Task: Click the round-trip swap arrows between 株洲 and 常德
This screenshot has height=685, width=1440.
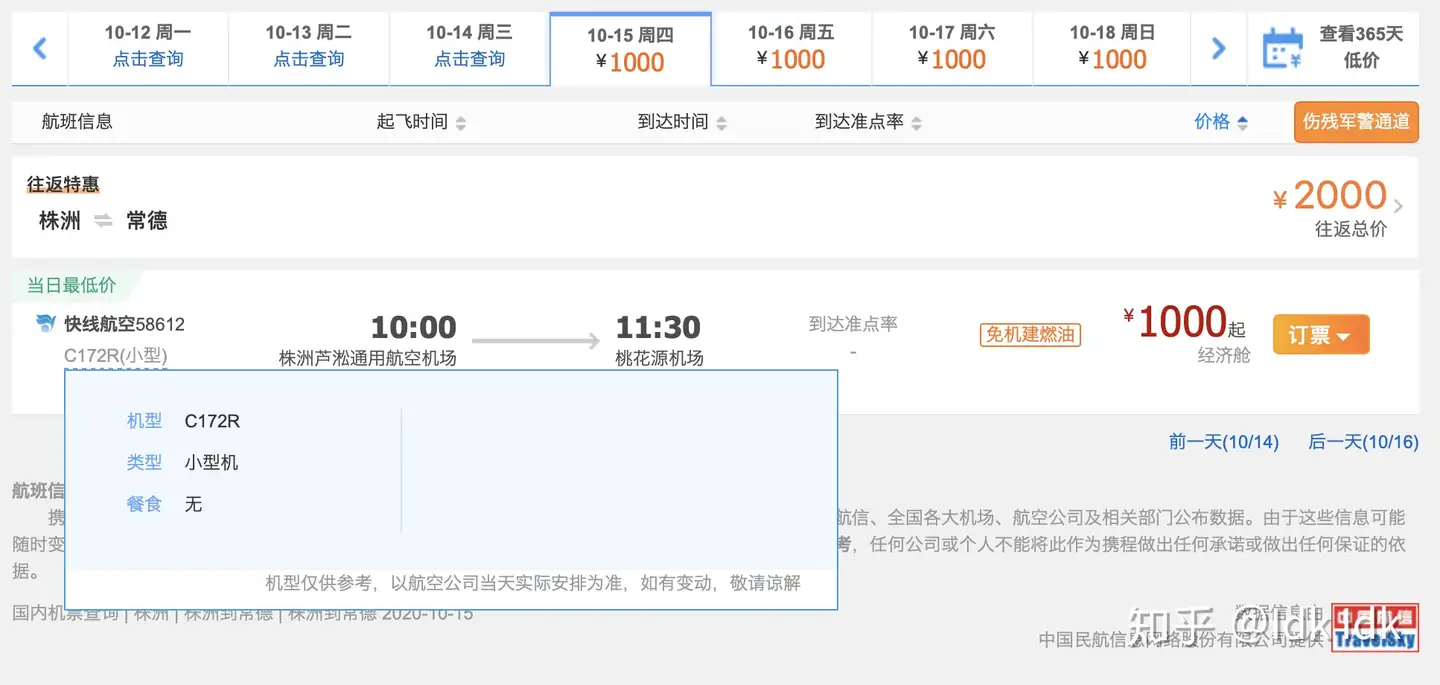Action: 103,221
